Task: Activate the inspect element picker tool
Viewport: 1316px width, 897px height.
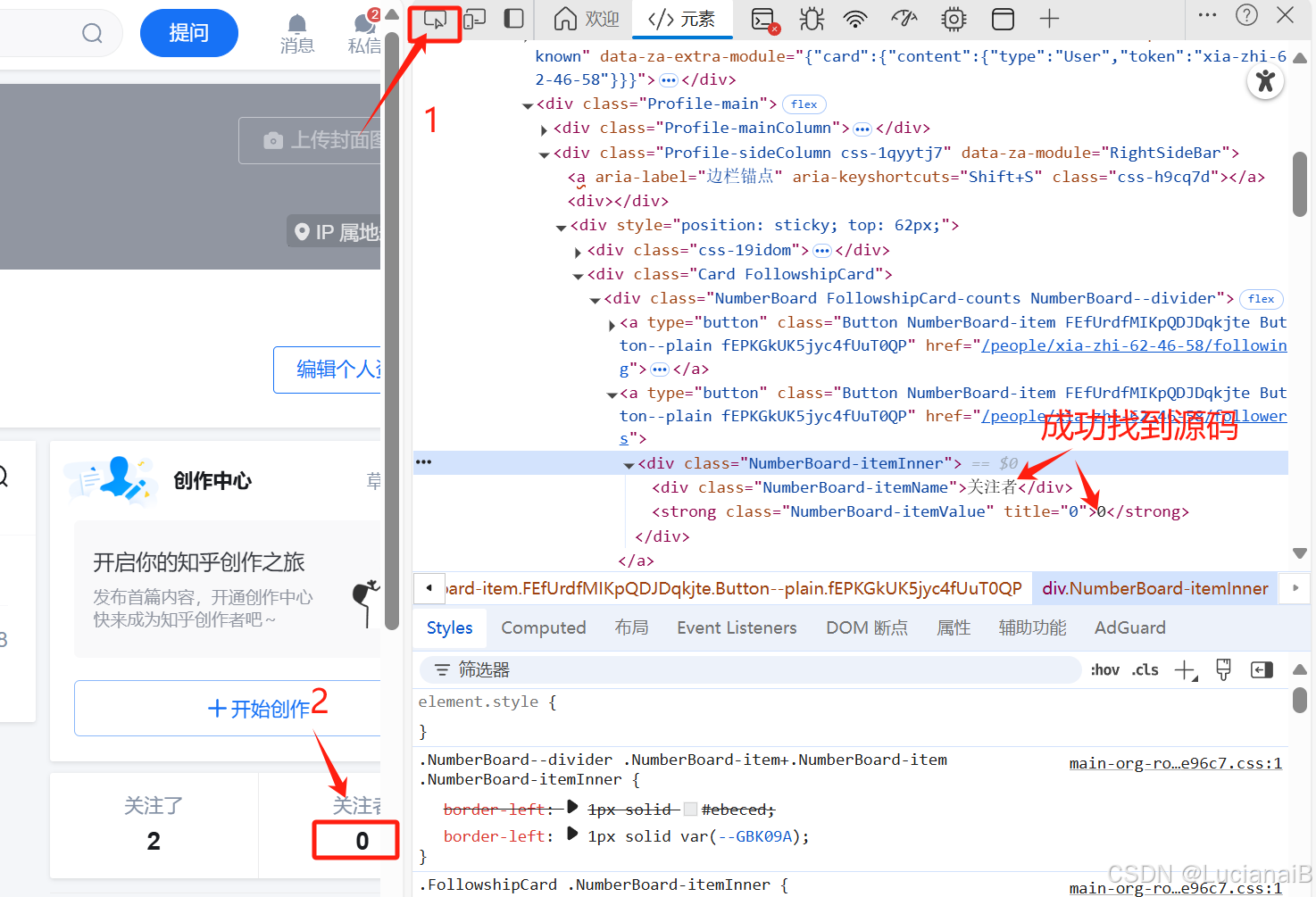Action: (435, 19)
